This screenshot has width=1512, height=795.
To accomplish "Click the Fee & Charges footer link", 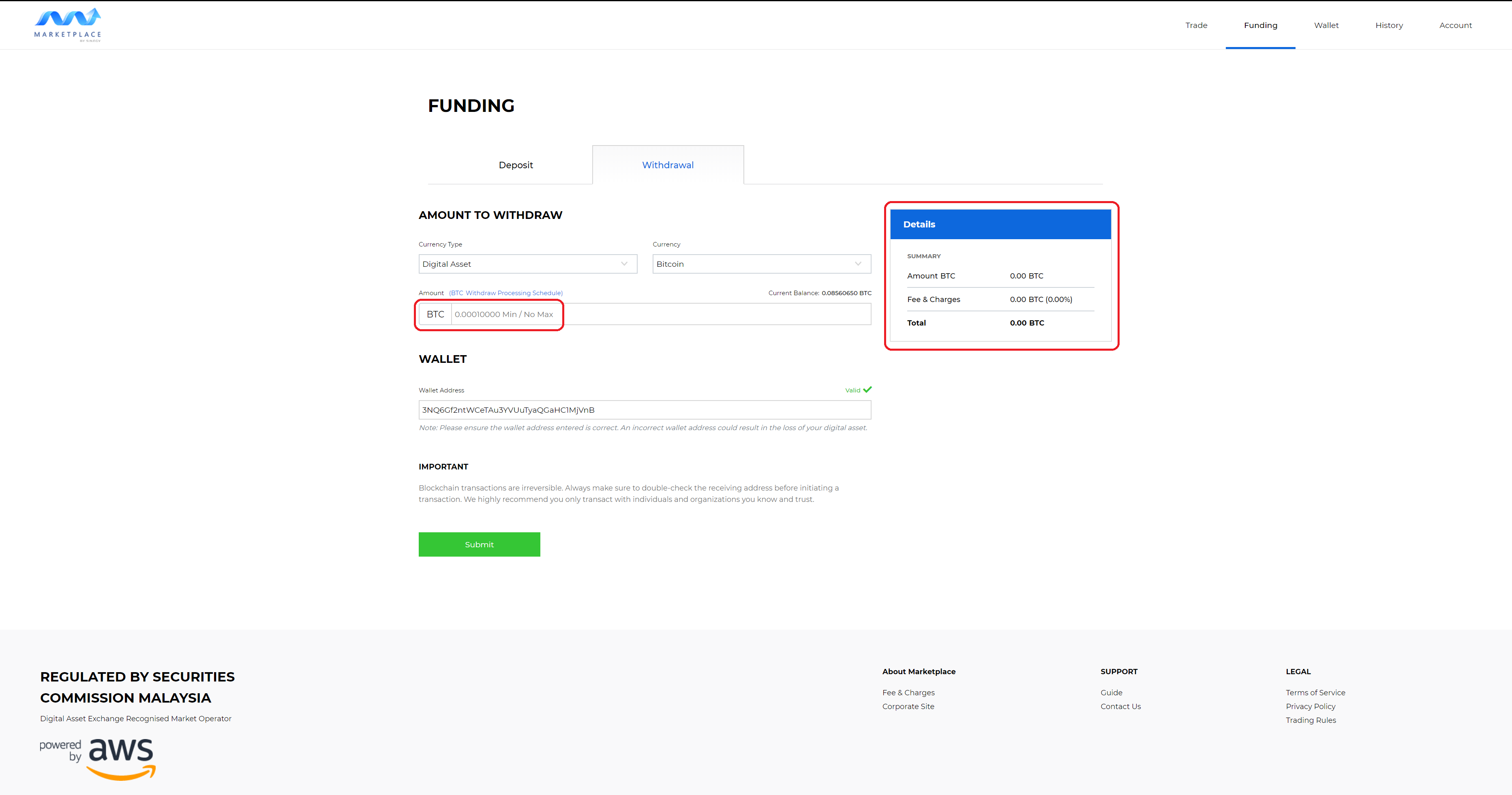I will 908,692.
